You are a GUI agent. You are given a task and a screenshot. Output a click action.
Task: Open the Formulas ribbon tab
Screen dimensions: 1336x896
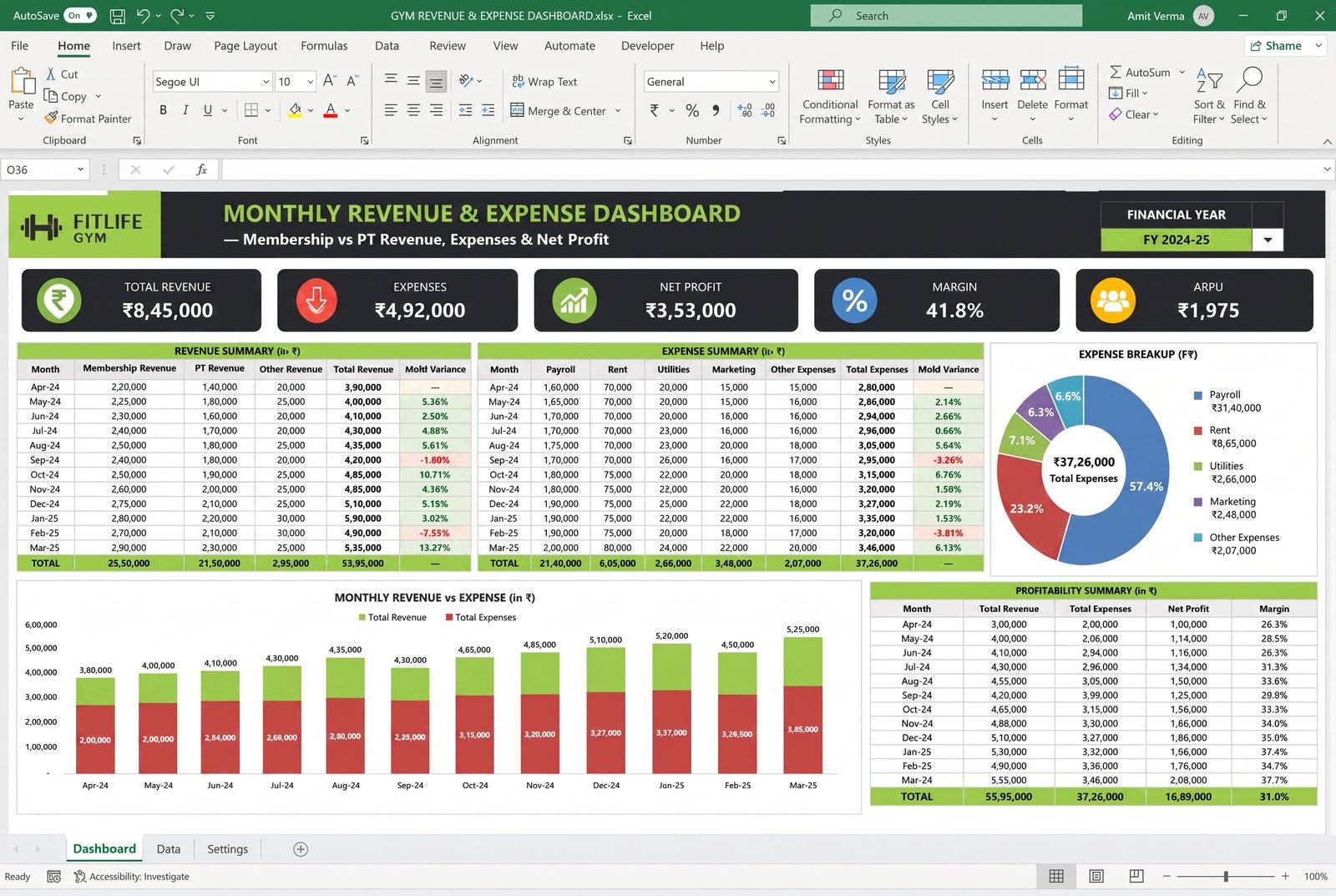pos(324,46)
